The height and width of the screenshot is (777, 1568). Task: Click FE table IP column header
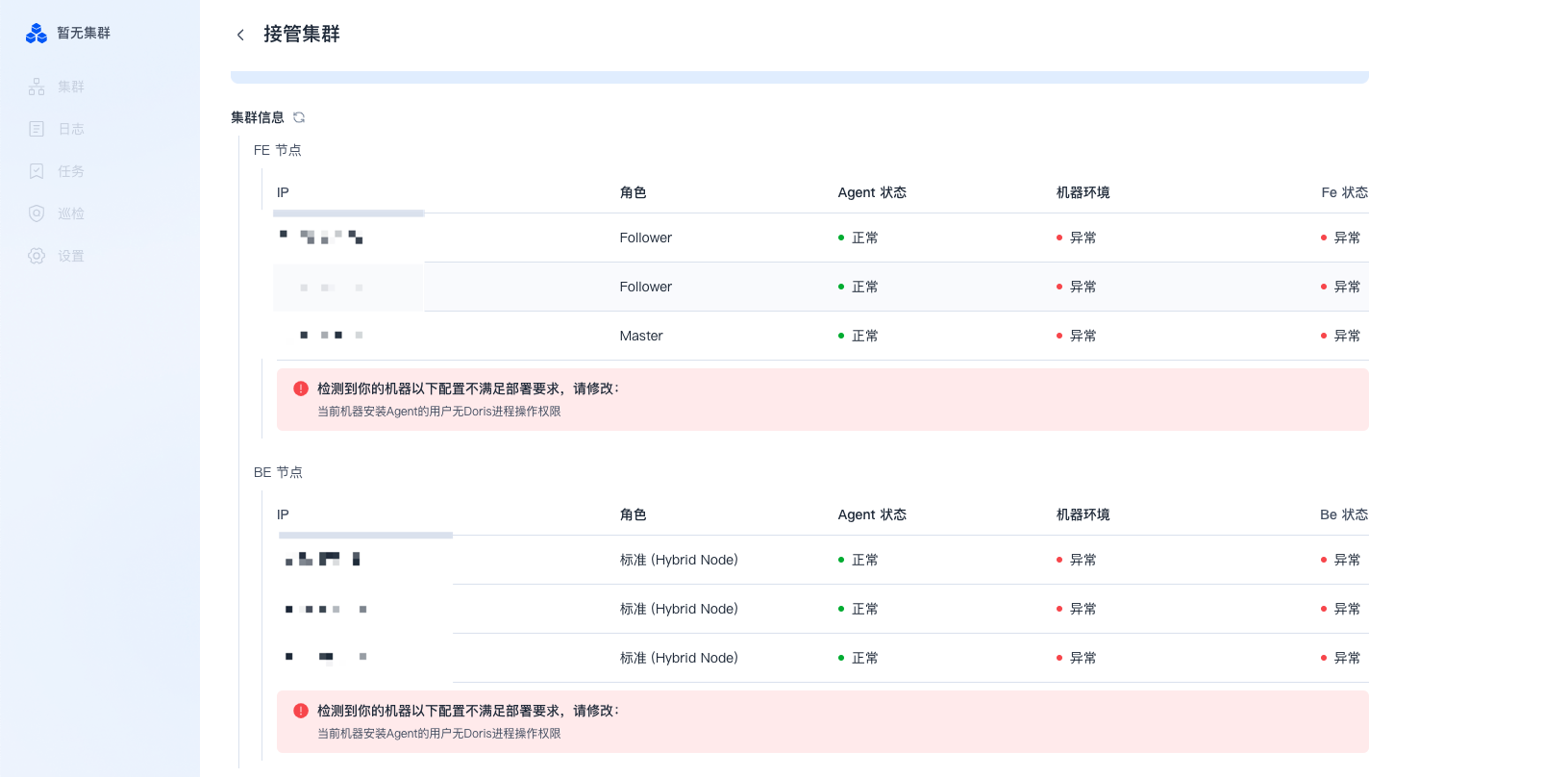pyautogui.click(x=283, y=192)
